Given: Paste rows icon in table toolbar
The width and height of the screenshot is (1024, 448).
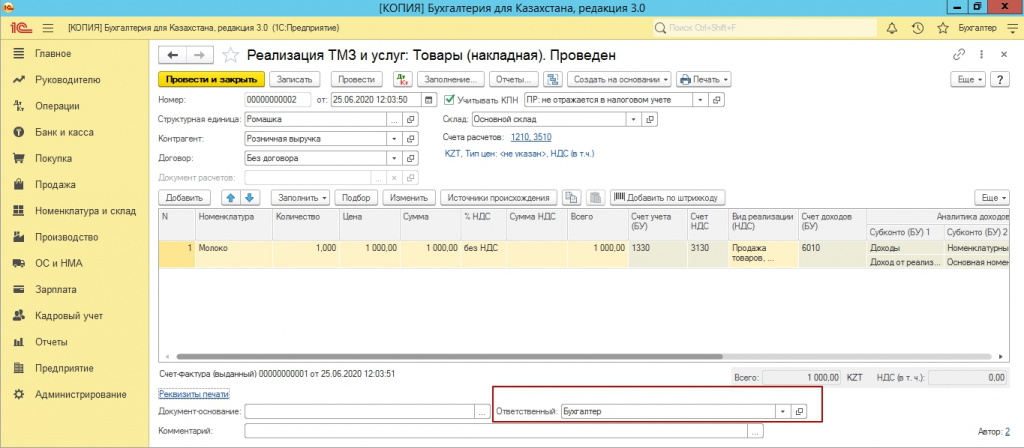Looking at the screenshot, I should (595, 197).
